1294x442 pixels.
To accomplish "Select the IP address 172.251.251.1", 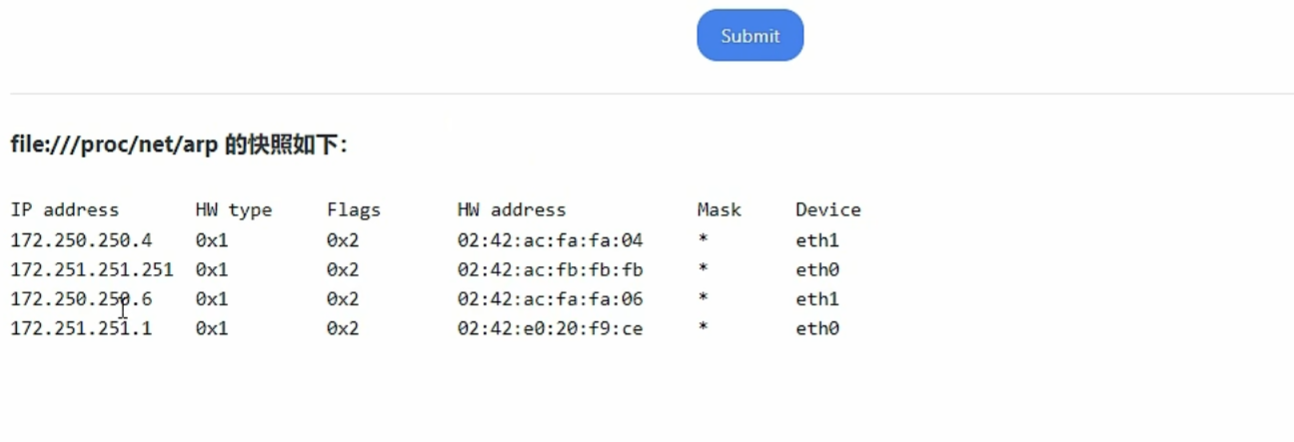I will pos(81,328).
